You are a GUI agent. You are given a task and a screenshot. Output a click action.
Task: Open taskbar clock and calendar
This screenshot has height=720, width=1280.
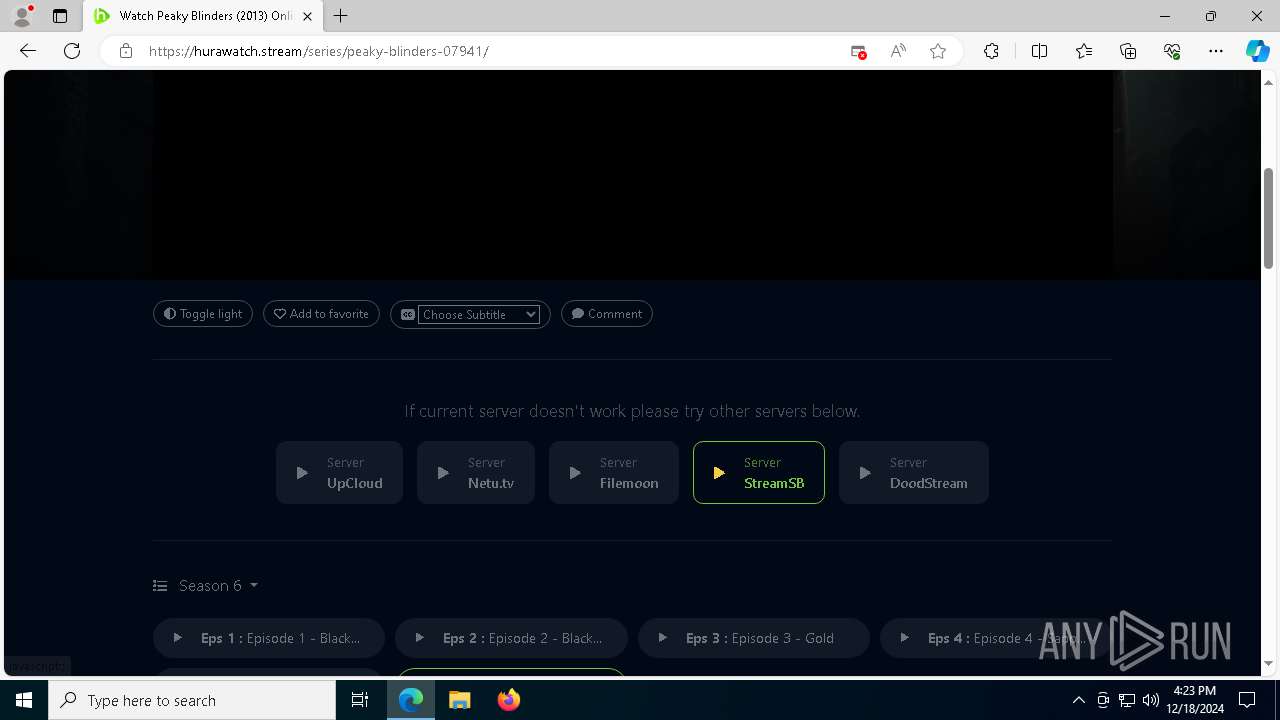click(1195, 700)
